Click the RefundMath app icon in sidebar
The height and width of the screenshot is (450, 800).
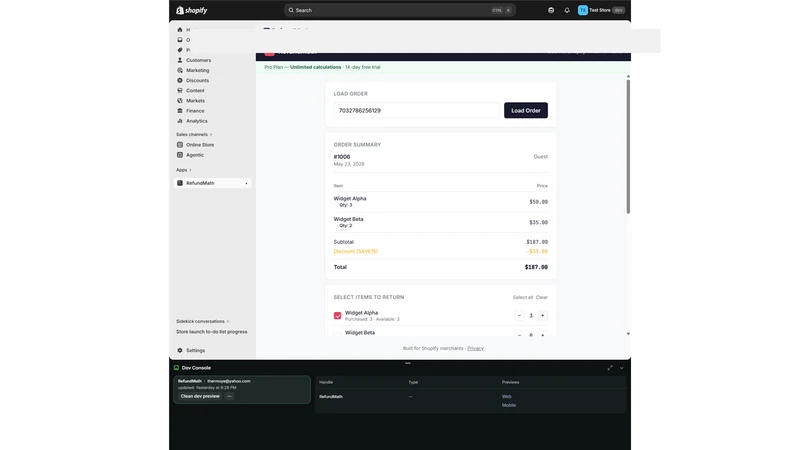point(180,183)
